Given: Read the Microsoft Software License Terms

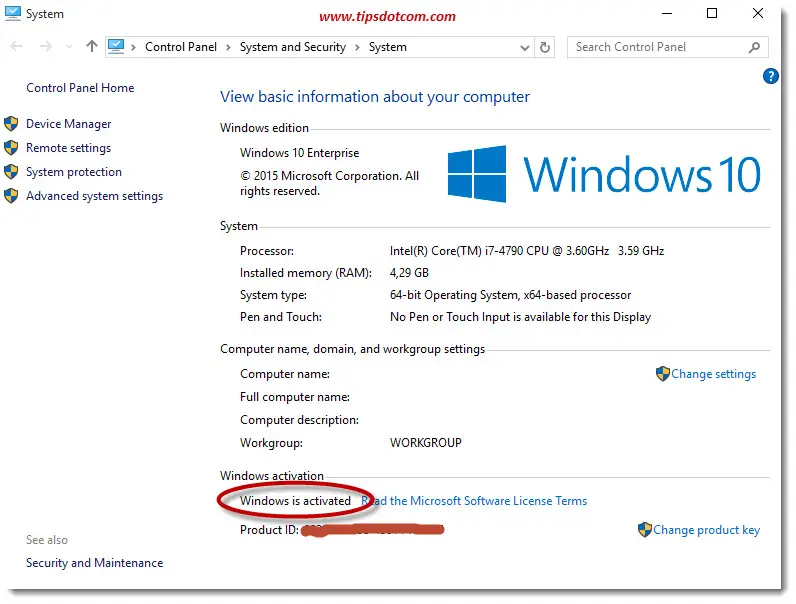Looking at the screenshot, I should pos(474,501).
